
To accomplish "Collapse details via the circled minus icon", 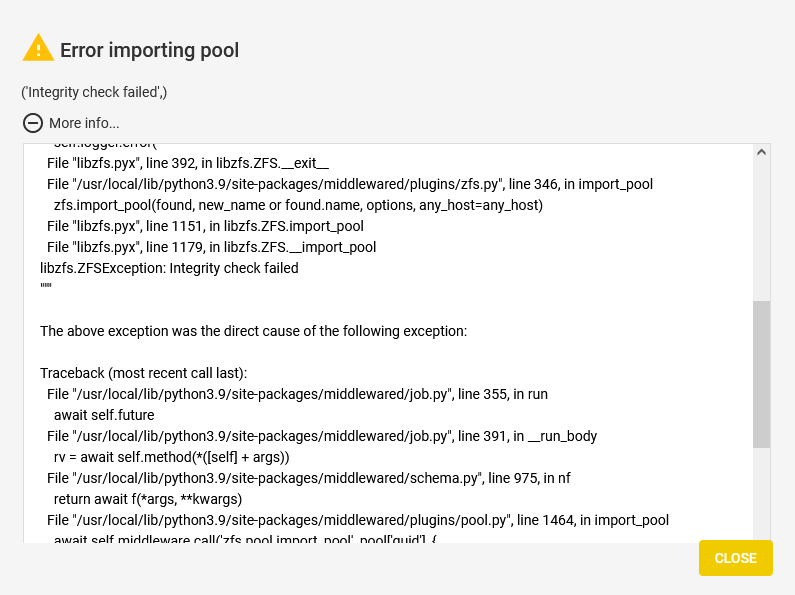I will (x=33, y=123).
